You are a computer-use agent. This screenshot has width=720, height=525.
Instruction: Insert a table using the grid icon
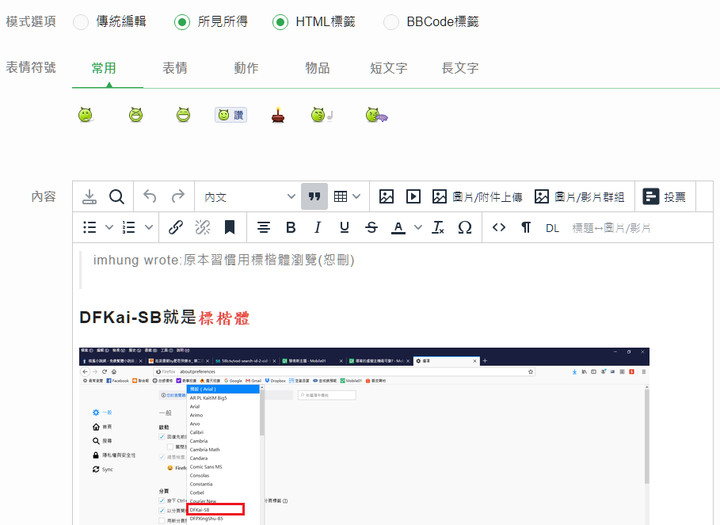tap(340, 197)
